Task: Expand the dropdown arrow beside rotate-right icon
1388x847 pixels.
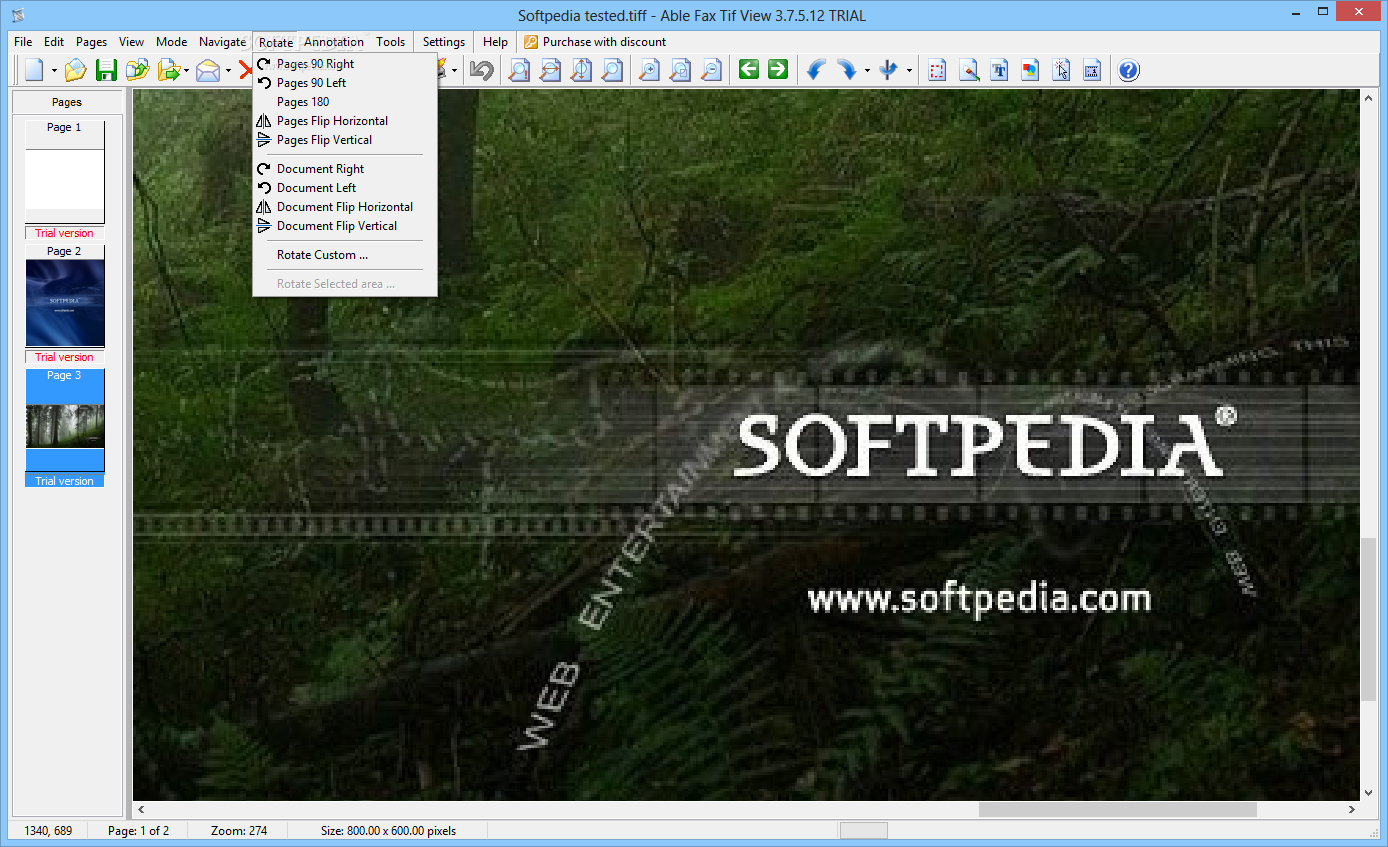Action: point(867,71)
